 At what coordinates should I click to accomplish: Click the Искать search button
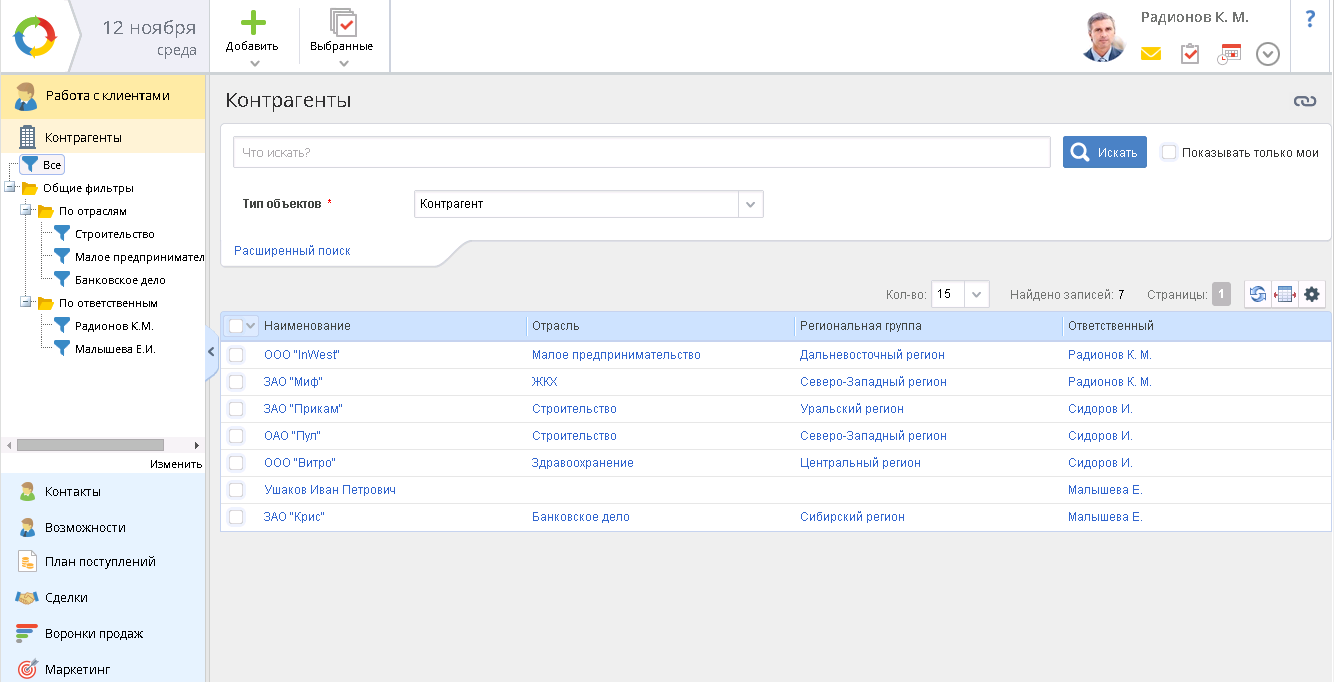1104,153
